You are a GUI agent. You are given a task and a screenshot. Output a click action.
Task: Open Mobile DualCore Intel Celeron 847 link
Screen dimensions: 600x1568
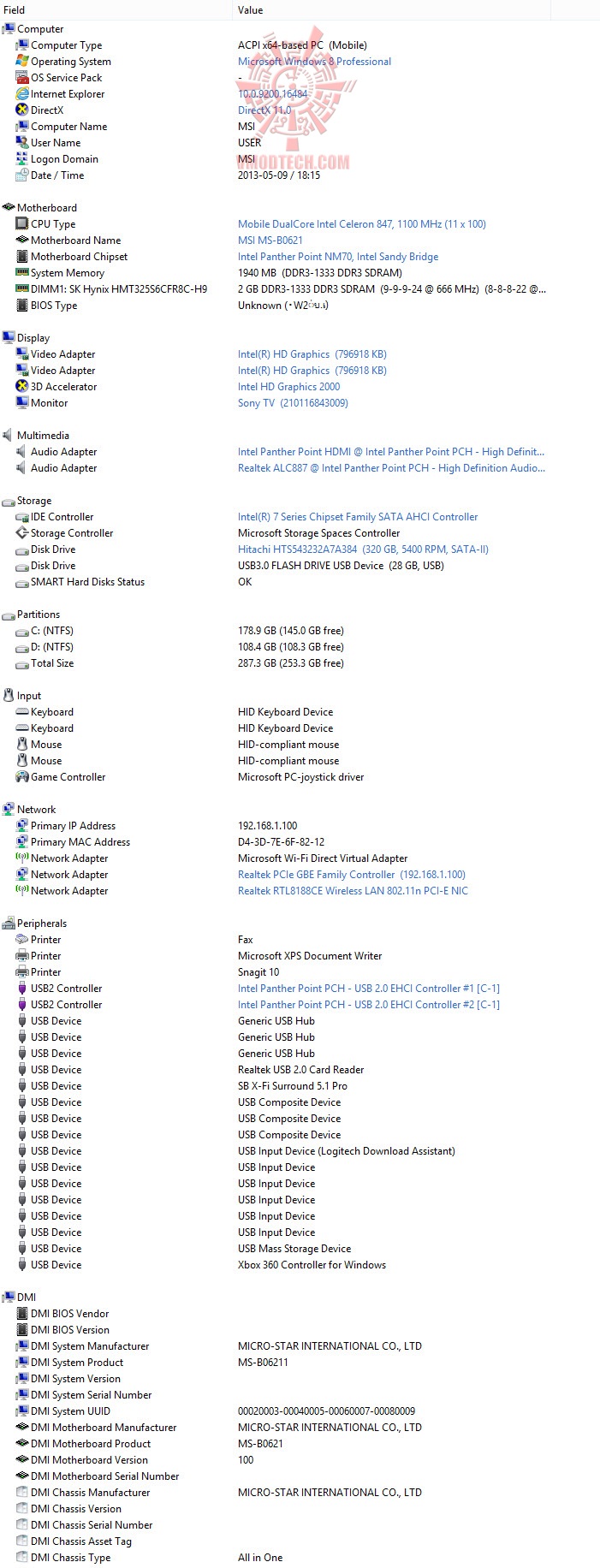(361, 224)
